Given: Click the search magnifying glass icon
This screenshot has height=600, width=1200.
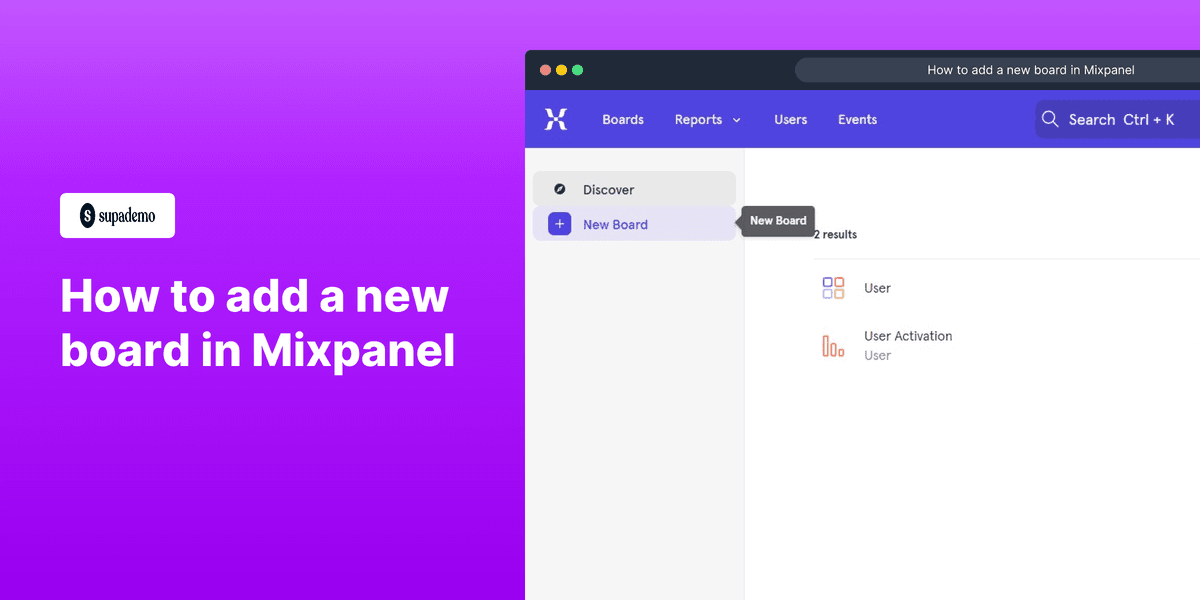Looking at the screenshot, I should (1050, 119).
